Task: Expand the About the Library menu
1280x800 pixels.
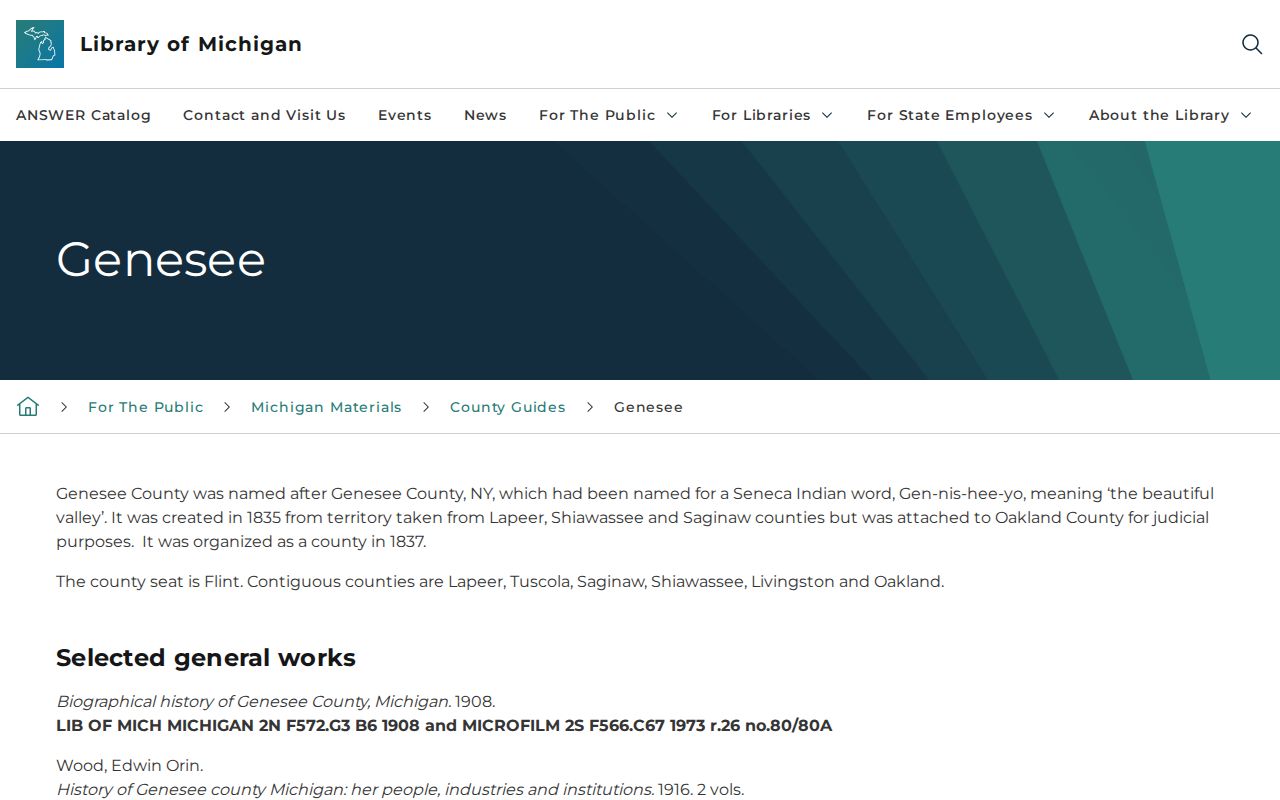Action: pyautogui.click(x=1170, y=115)
